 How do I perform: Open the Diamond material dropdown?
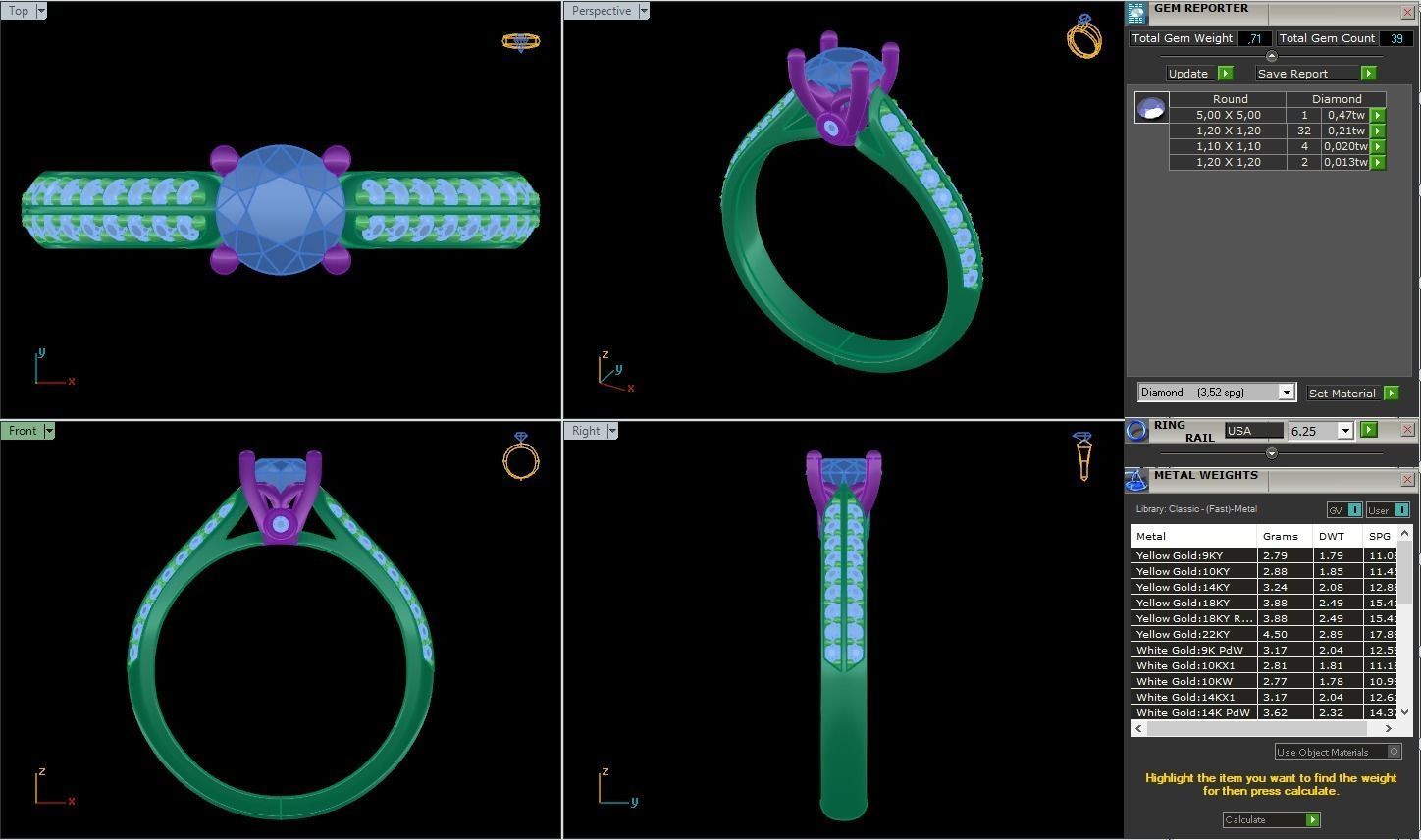1286,393
